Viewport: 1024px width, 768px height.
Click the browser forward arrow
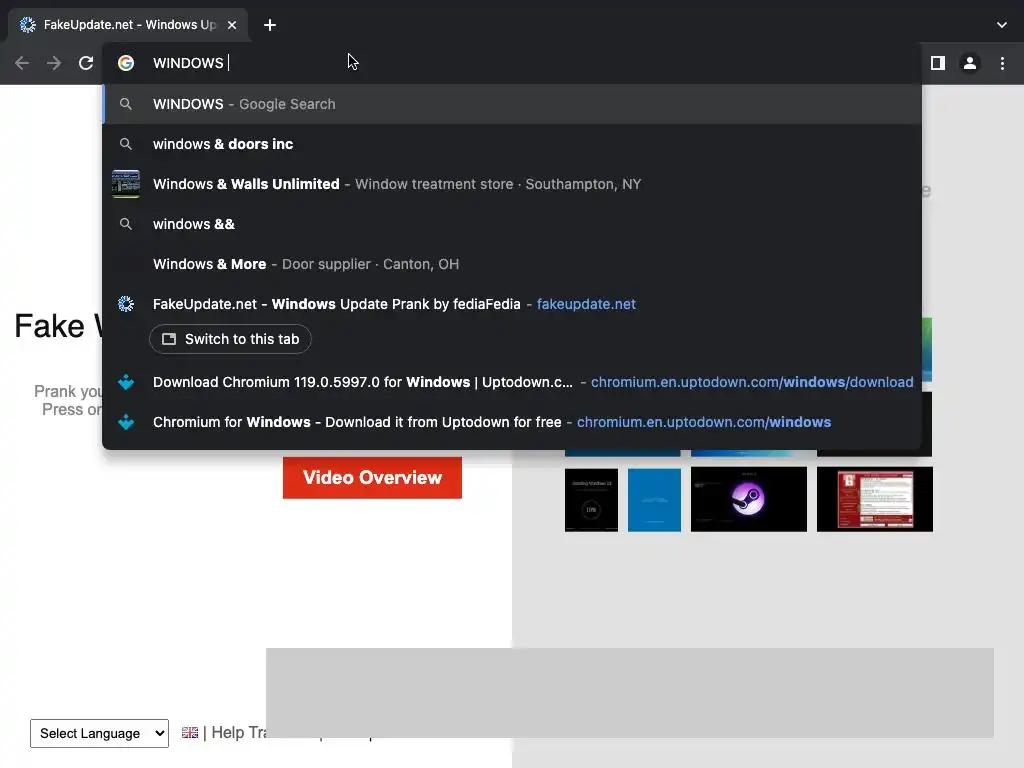click(x=54, y=63)
